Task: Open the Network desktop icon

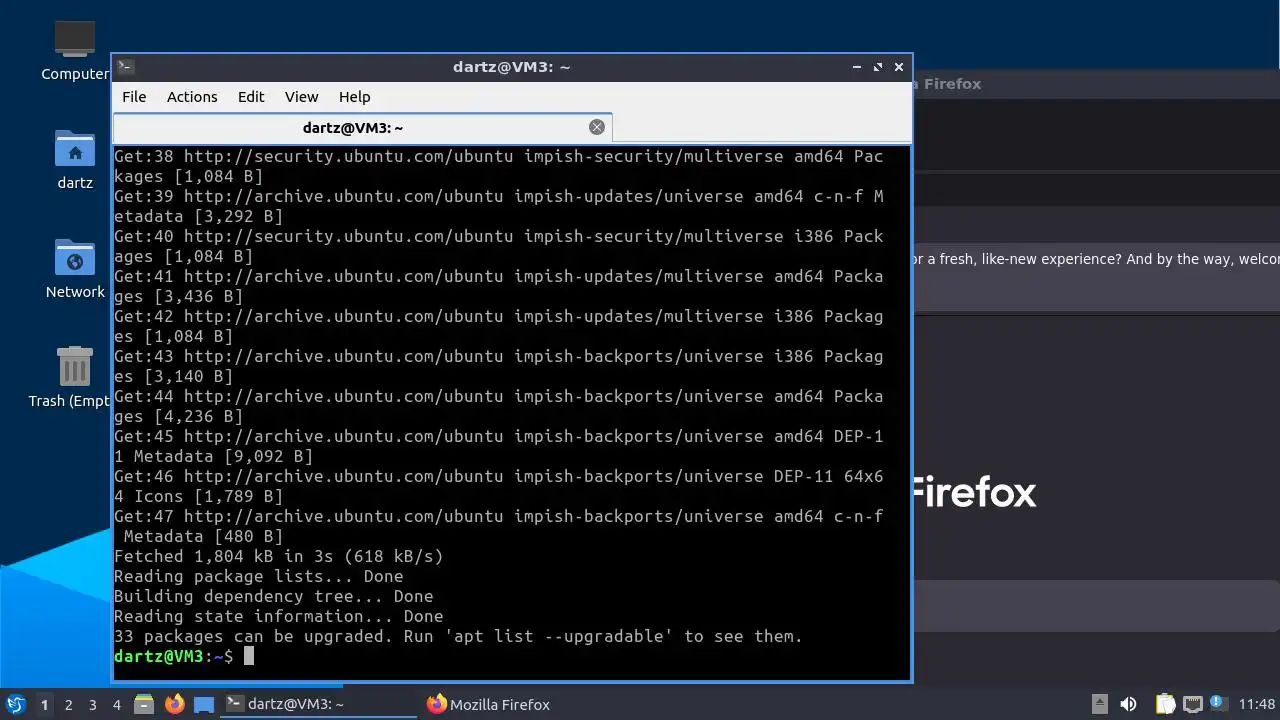Action: tap(75, 268)
